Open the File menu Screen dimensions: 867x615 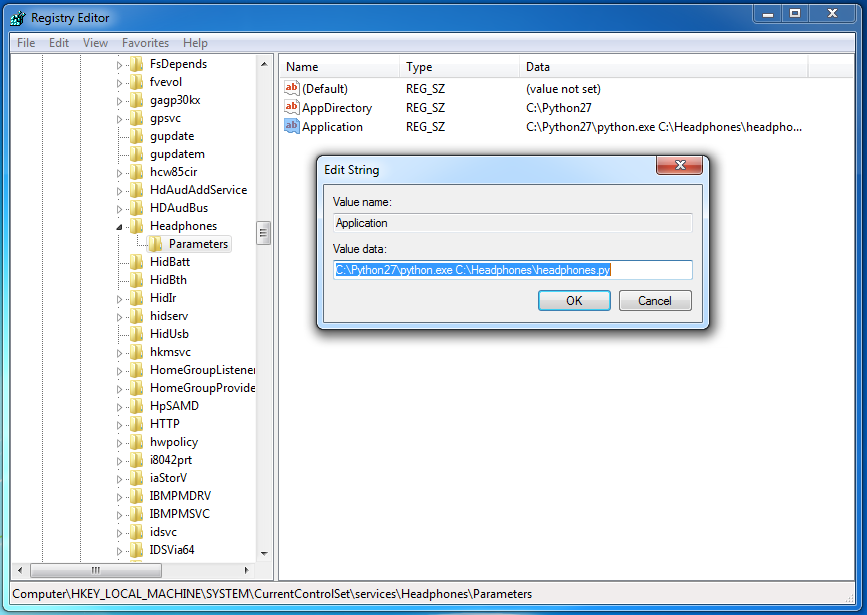coord(26,43)
